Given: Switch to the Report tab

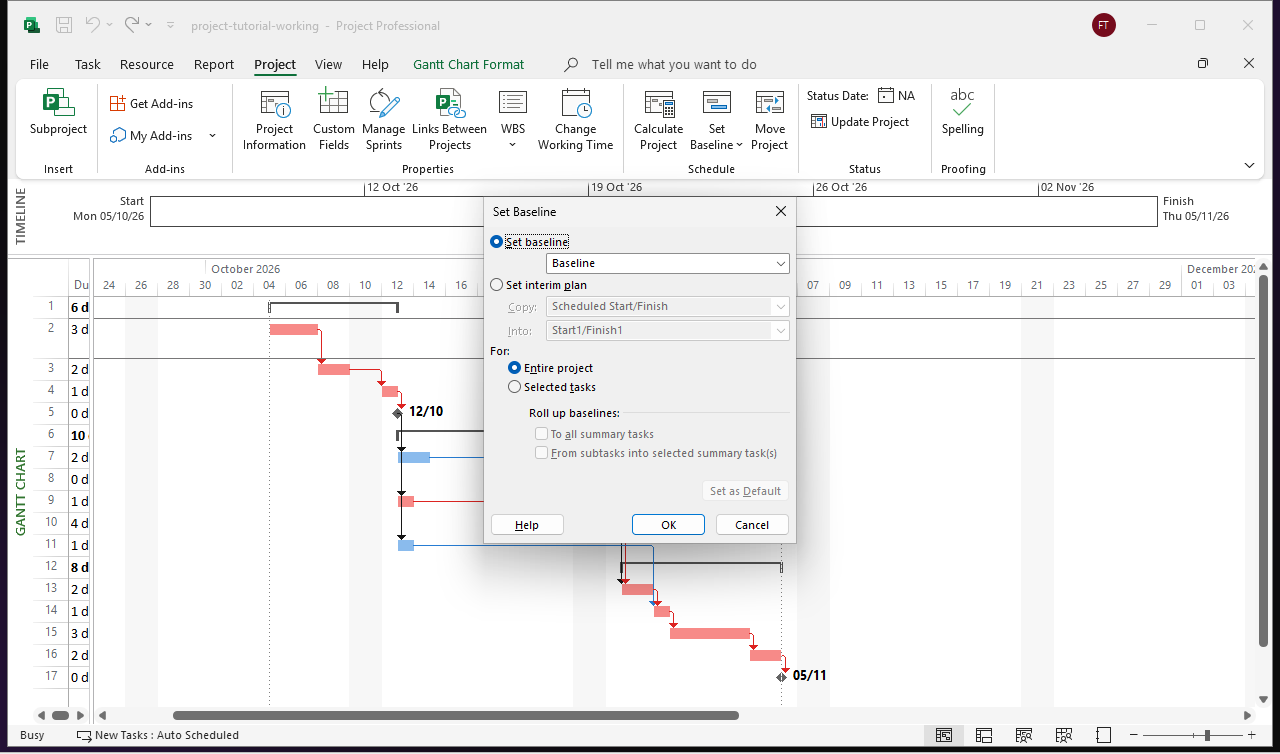Looking at the screenshot, I should pos(214,64).
